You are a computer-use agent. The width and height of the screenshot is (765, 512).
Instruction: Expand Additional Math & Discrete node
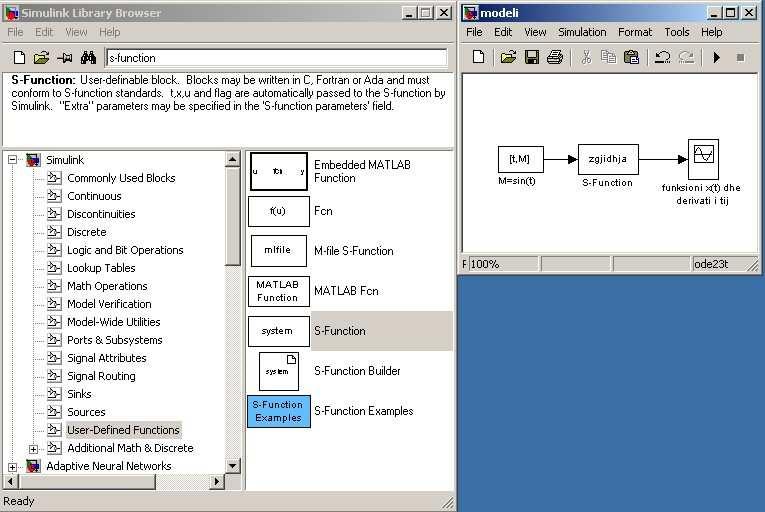coord(33,449)
